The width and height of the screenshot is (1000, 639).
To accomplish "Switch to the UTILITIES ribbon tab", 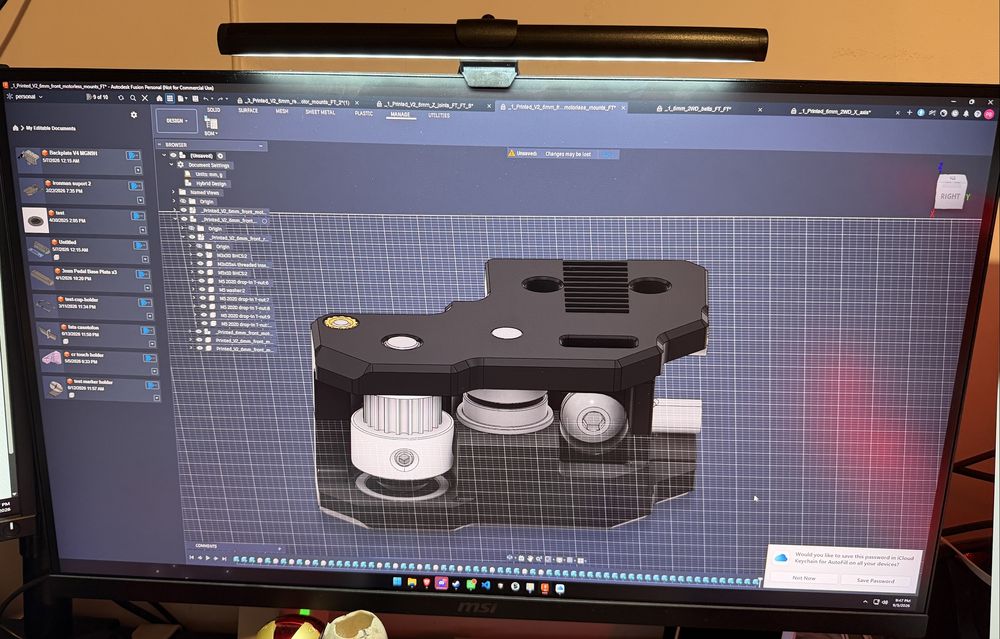I will coord(439,115).
